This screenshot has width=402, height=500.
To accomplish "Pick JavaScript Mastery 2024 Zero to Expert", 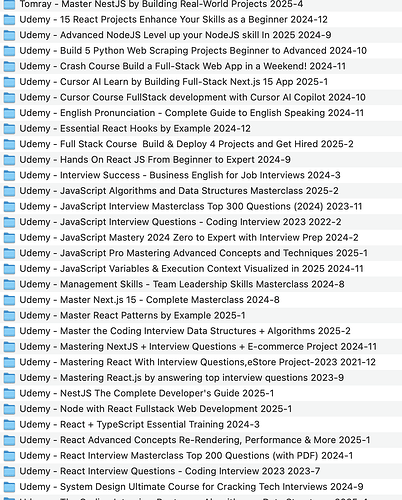I will [201, 238].
